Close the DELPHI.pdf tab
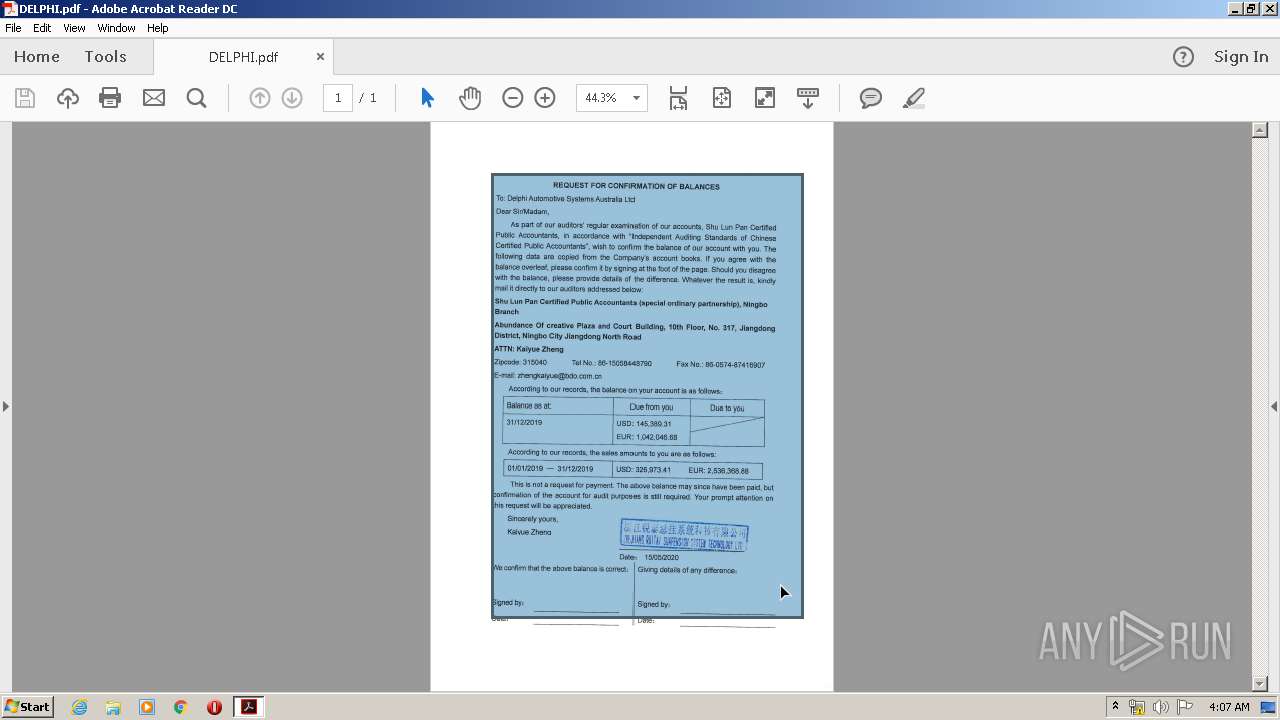The width and height of the screenshot is (1280, 720). pos(320,57)
